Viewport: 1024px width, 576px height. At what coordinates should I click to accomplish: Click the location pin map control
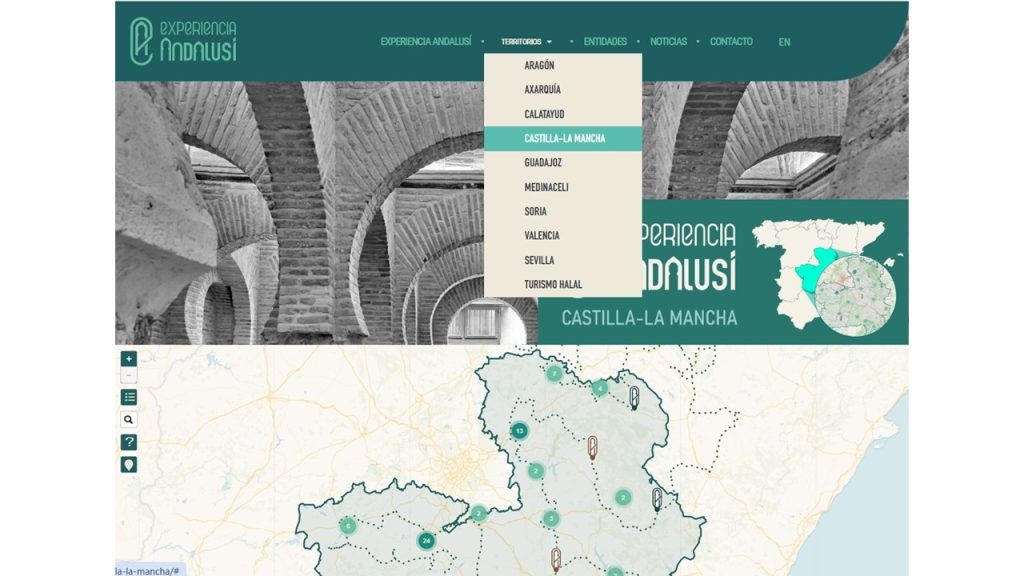(x=129, y=465)
